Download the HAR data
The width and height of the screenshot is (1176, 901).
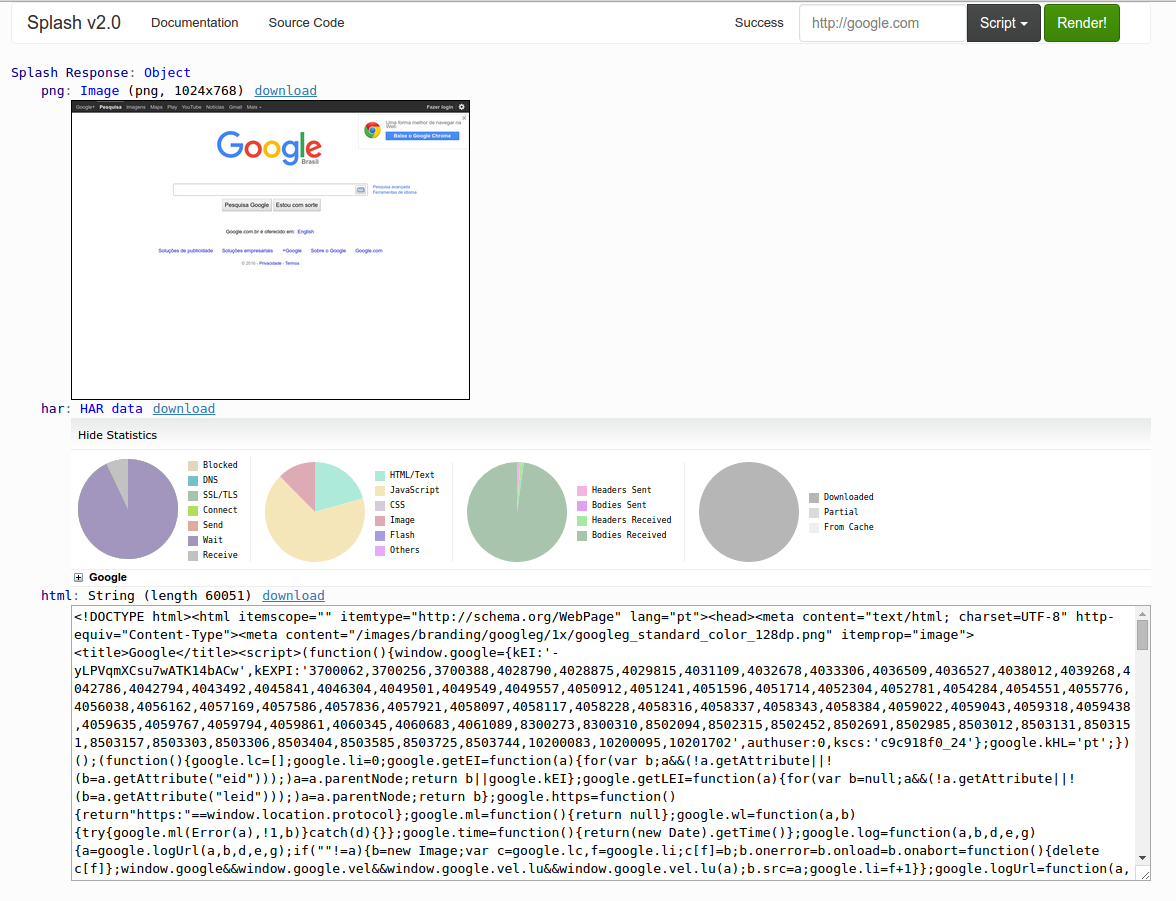pyautogui.click(x=184, y=409)
